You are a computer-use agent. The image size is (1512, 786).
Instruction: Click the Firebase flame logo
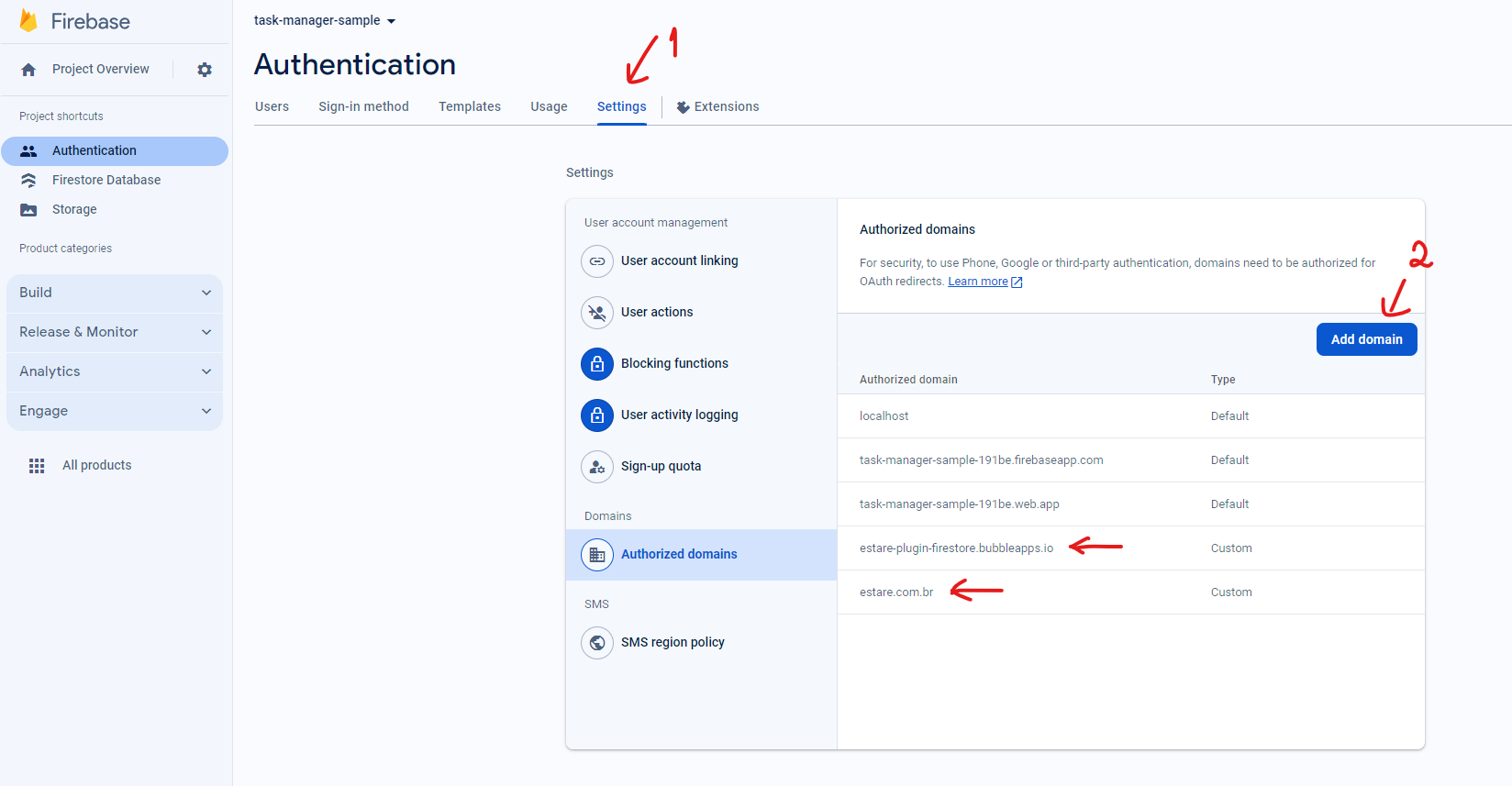[28, 21]
